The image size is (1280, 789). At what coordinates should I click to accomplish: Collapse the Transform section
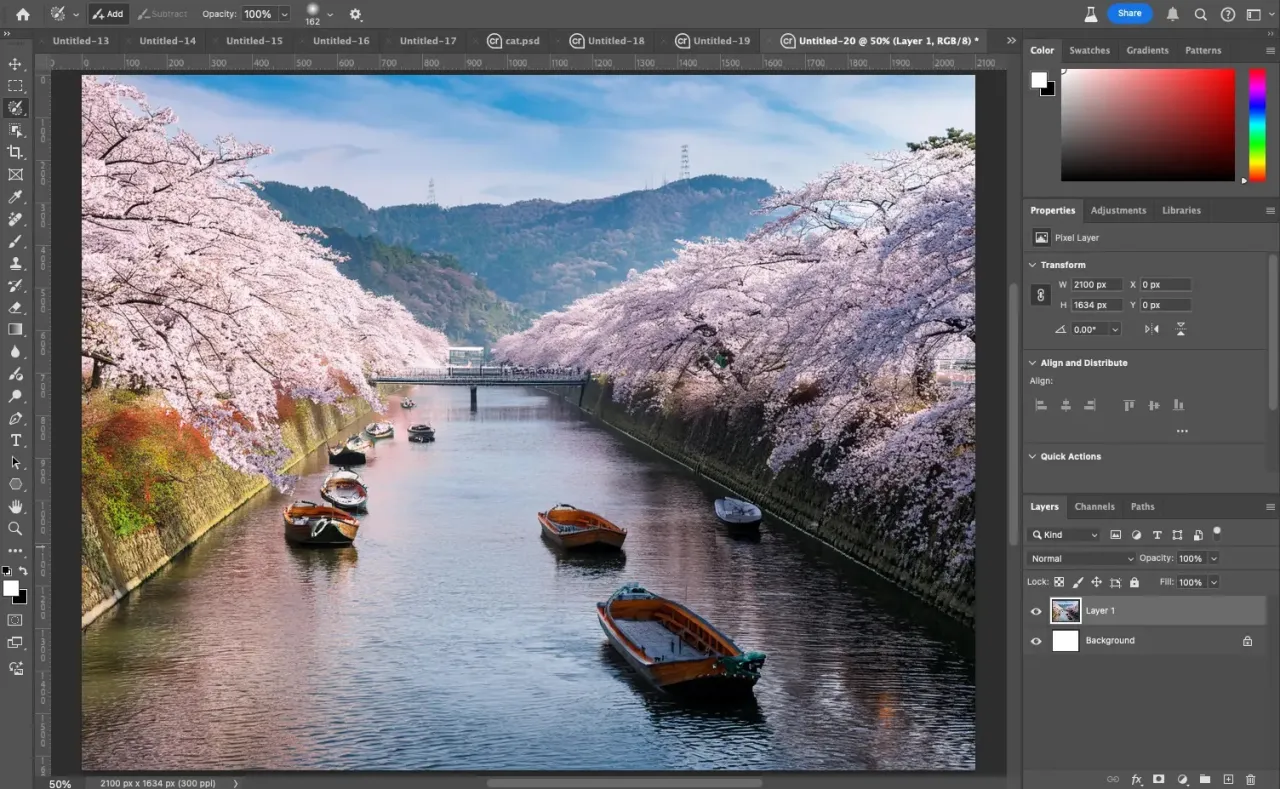pos(1032,264)
